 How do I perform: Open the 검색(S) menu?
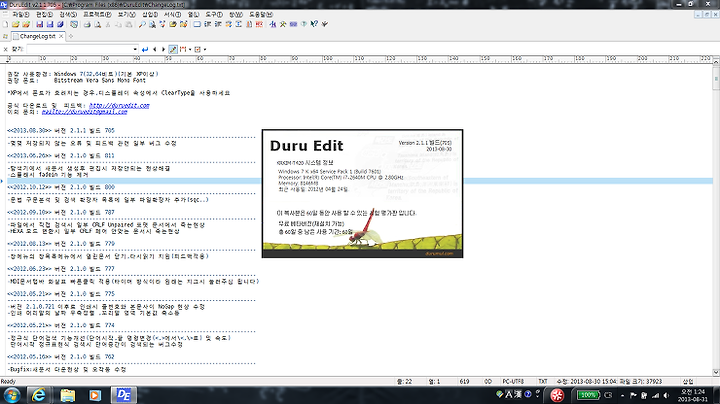[68, 15]
